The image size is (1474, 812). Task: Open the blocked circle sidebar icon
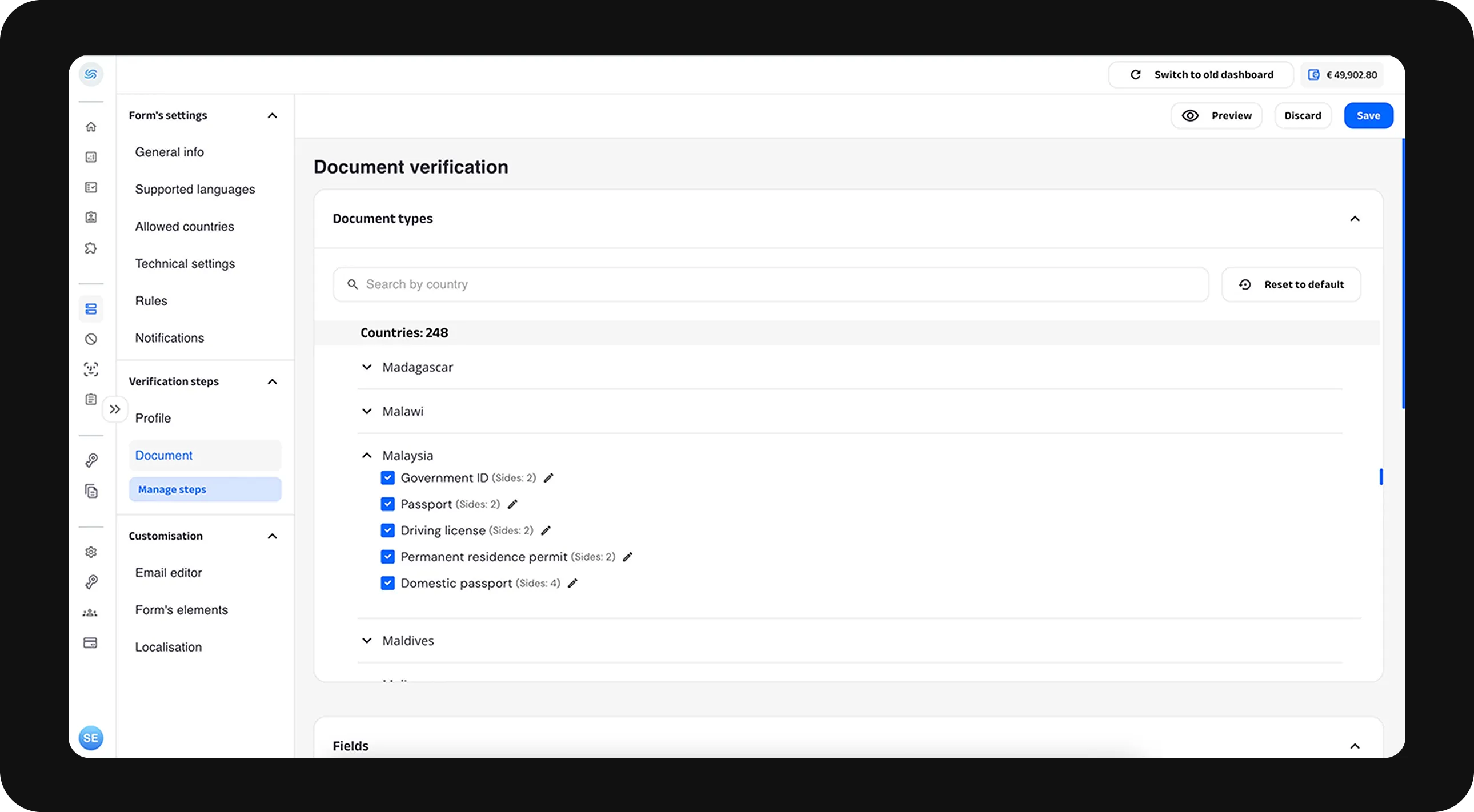point(91,339)
